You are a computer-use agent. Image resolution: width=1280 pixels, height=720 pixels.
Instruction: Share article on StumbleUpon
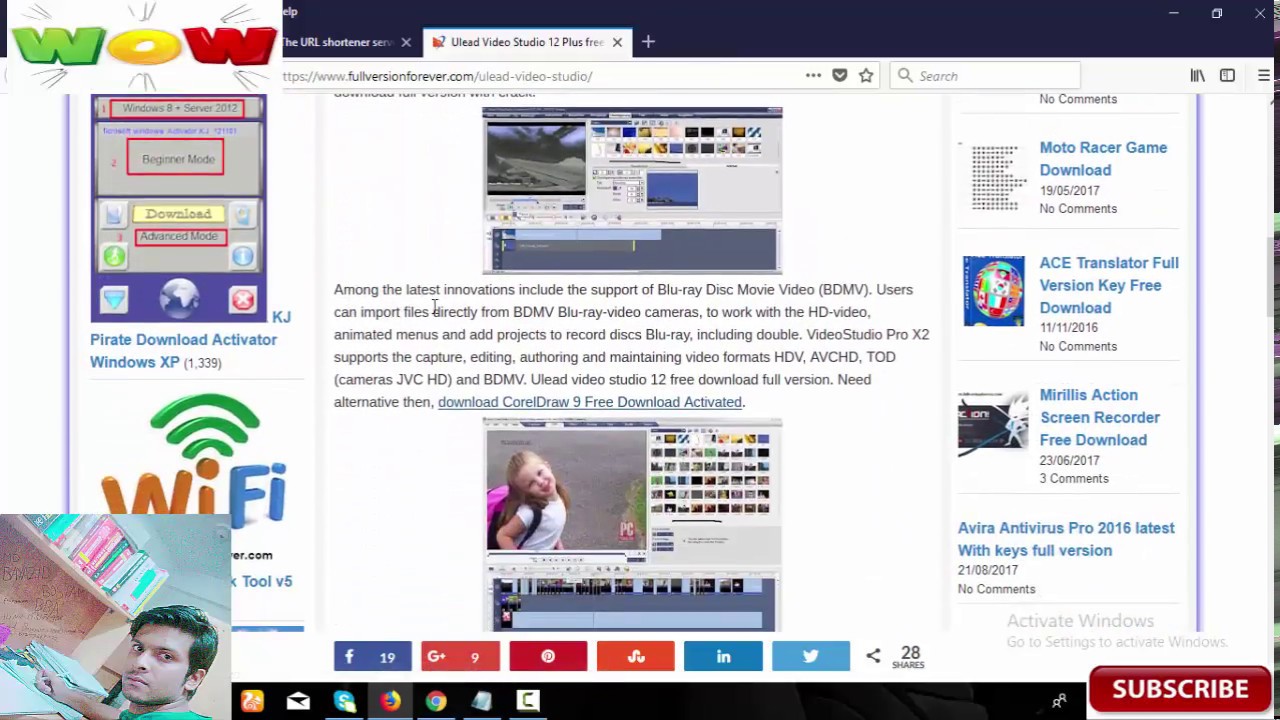[636, 656]
